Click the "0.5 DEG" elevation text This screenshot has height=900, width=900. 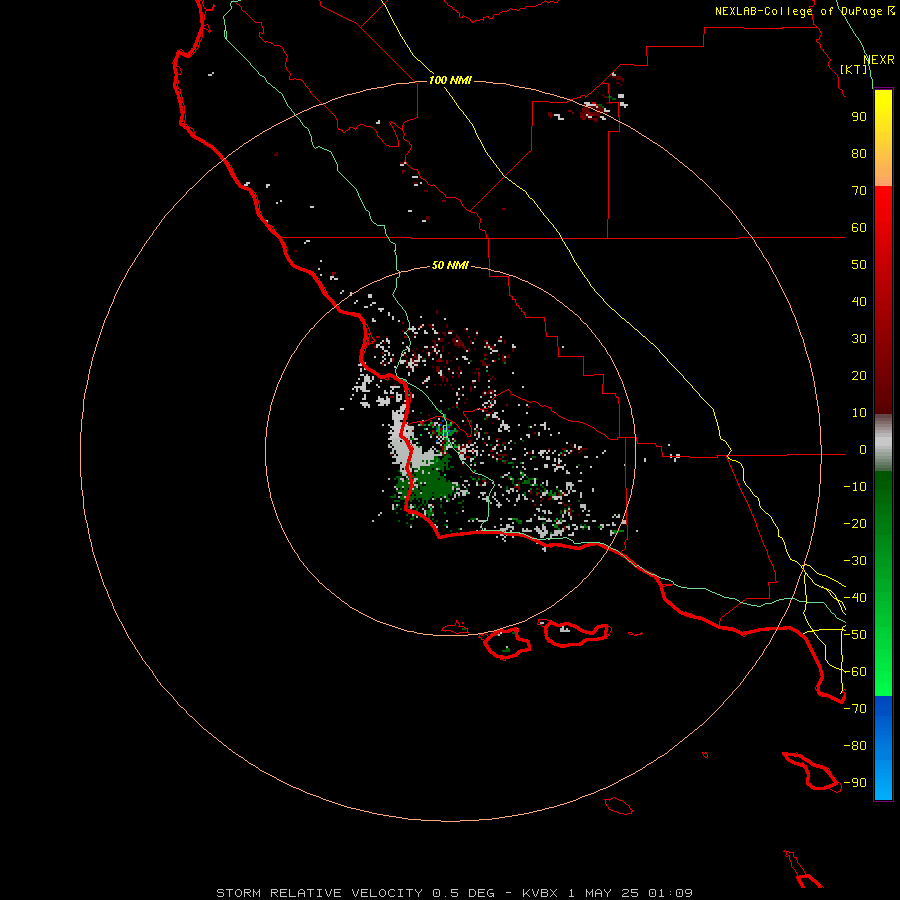coord(463,893)
